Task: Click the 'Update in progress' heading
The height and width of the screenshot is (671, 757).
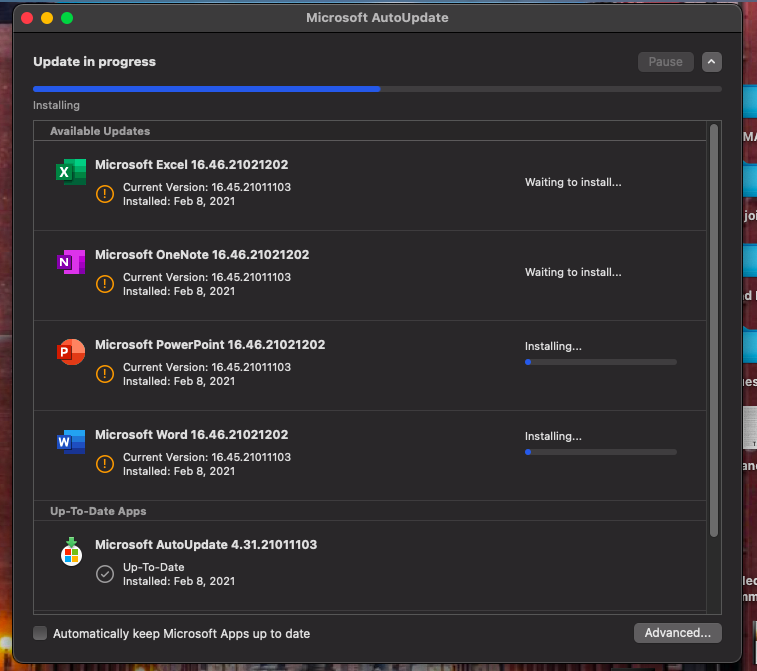Action: [95, 62]
